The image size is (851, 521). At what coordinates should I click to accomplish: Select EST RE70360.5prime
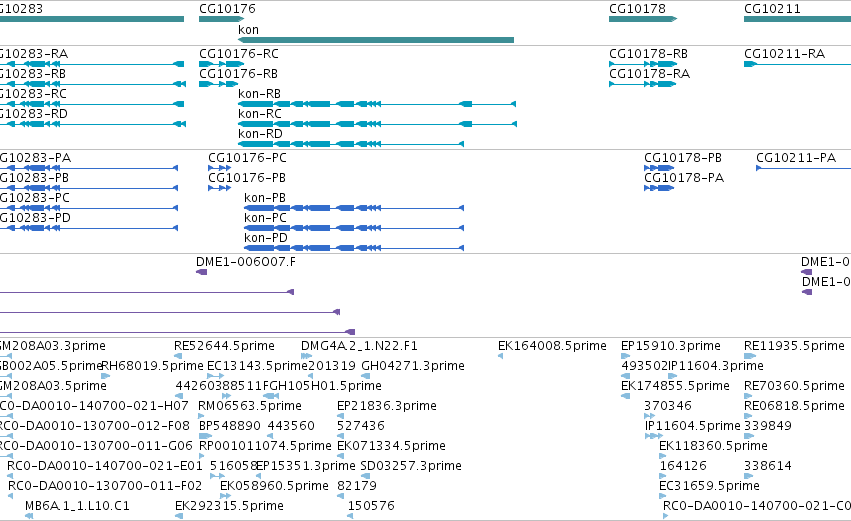point(794,386)
